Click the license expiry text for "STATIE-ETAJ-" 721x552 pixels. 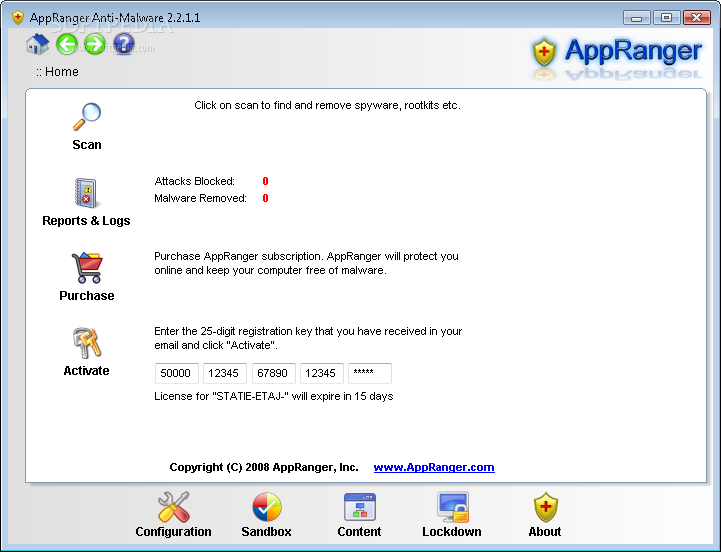[x=274, y=397]
